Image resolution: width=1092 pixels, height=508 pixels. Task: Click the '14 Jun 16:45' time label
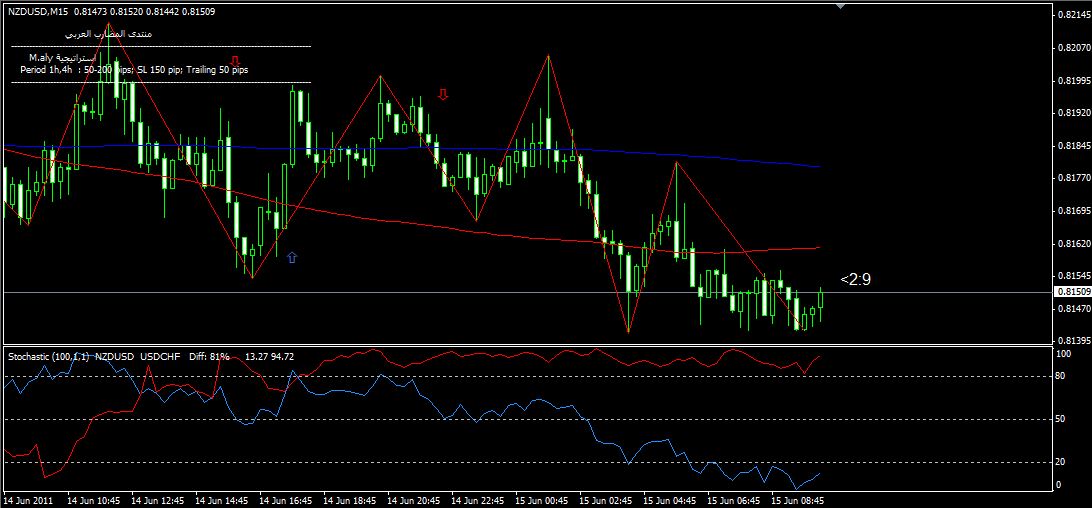286,500
